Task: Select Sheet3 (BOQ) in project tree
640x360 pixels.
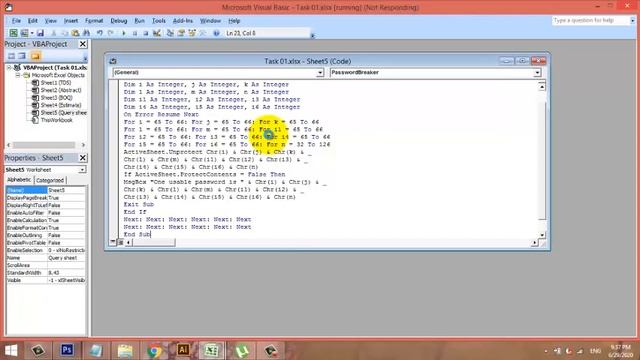Action: [x=56, y=98]
